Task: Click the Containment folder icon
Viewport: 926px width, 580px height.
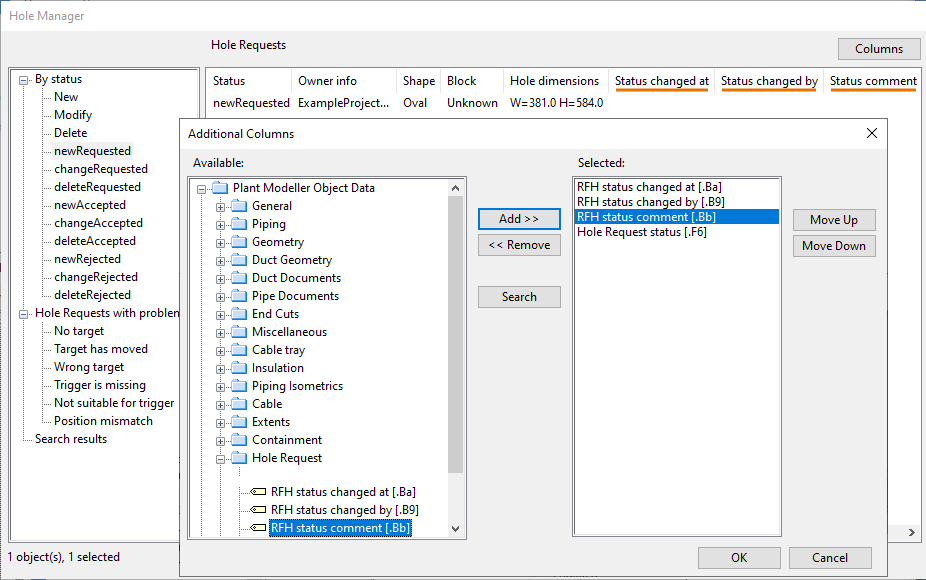Action: 238,440
